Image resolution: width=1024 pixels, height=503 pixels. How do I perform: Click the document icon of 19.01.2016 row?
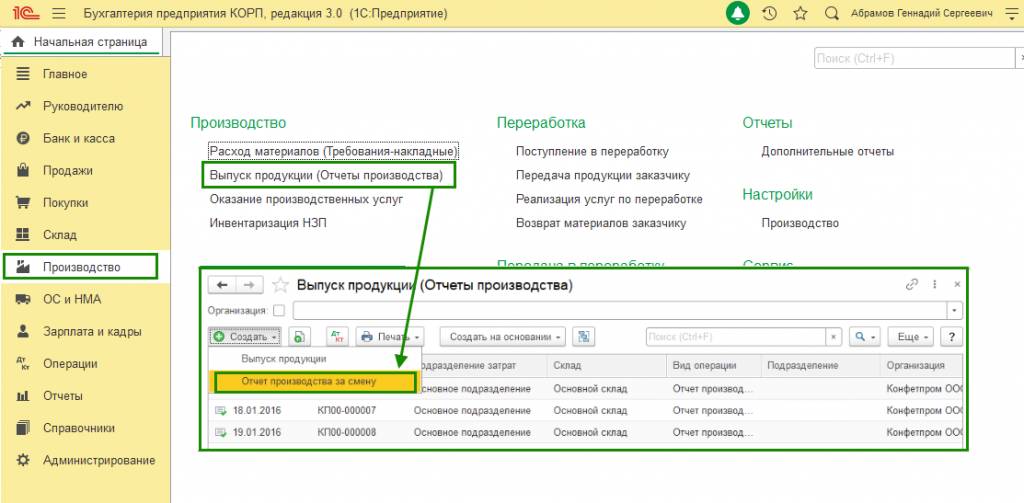[x=221, y=432]
